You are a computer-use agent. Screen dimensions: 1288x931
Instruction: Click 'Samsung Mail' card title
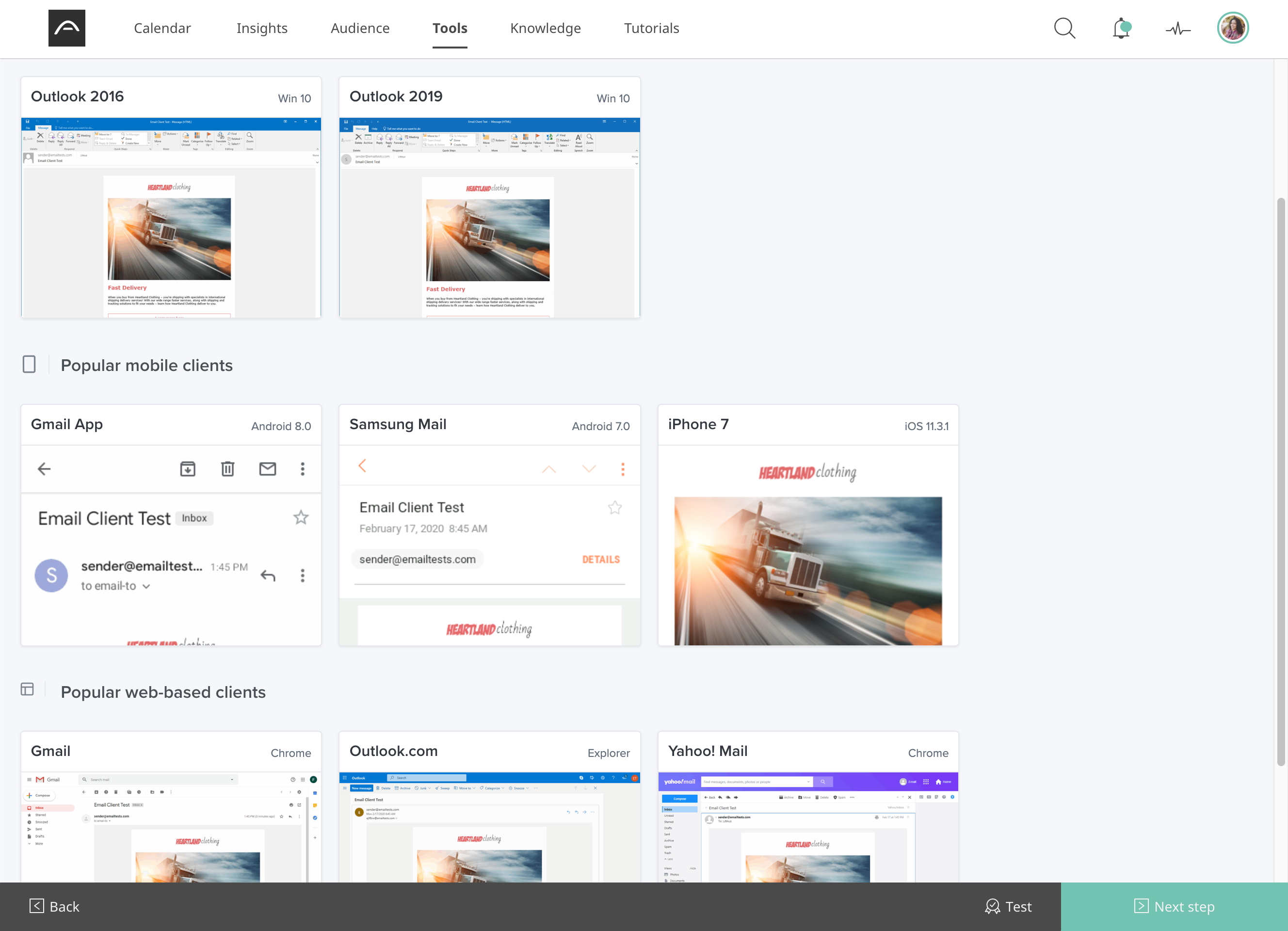point(398,424)
